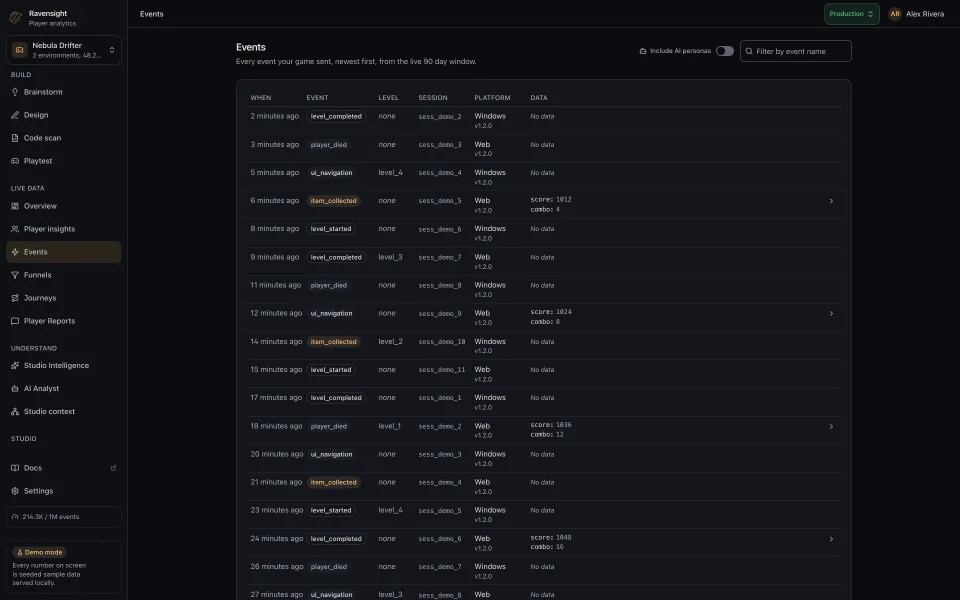
Task: Click the player_died tag at 3 minutes ago
Action: click(x=328, y=144)
